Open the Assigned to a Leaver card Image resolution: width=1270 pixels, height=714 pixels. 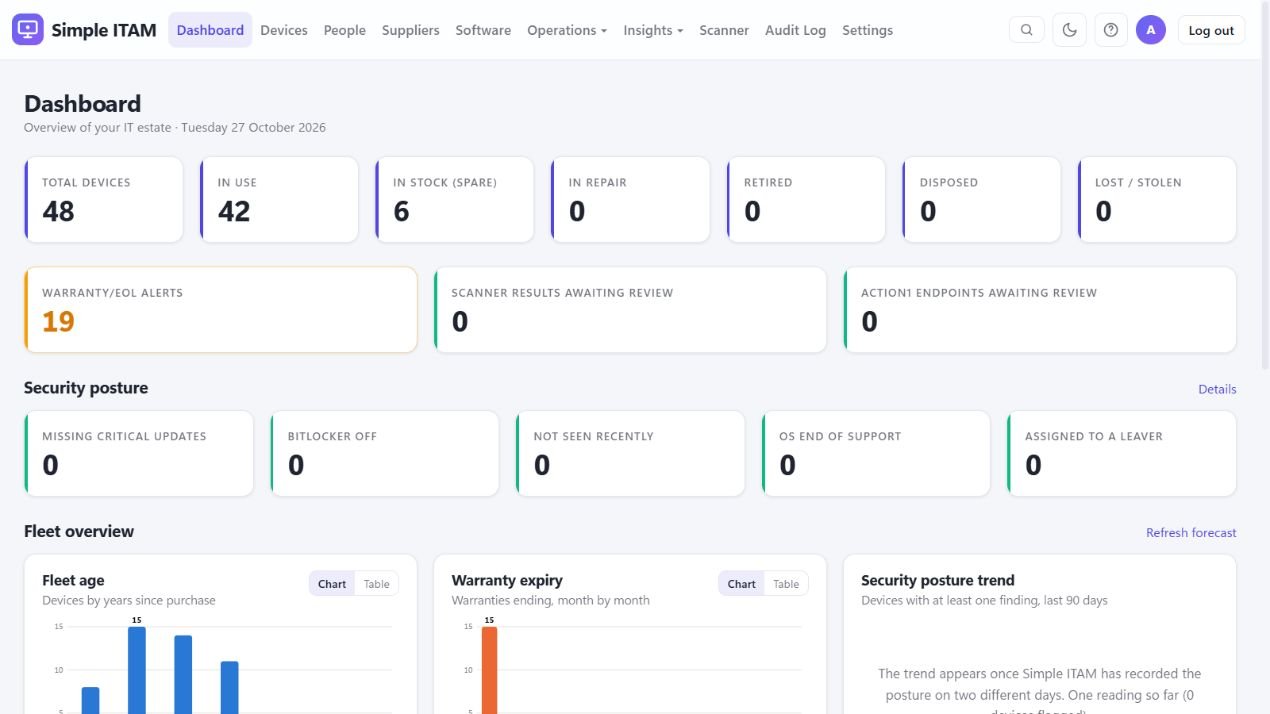pos(1122,453)
